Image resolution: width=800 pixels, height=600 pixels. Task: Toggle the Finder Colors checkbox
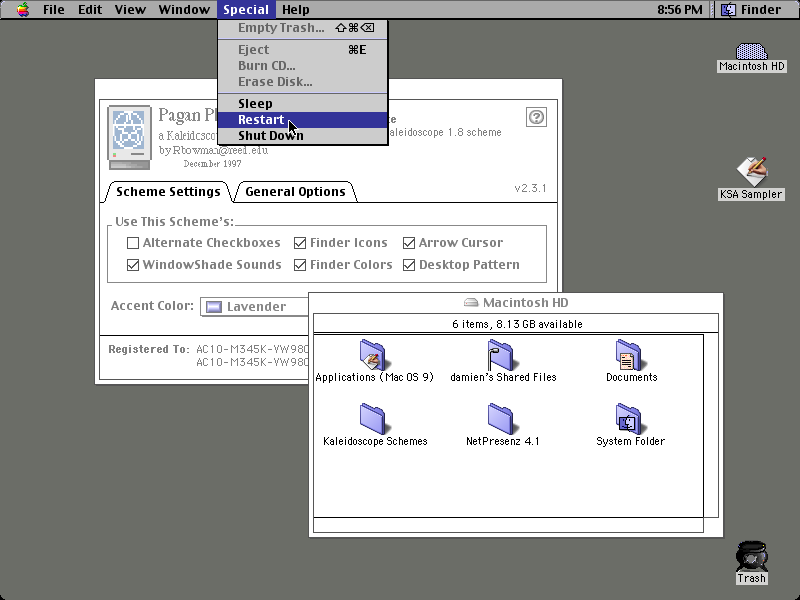pos(300,265)
